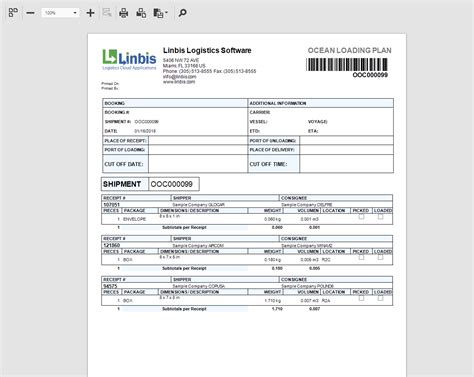Check PICKED box for receipt 121860 row
This screenshot has width=474, height=377.
[361, 258]
